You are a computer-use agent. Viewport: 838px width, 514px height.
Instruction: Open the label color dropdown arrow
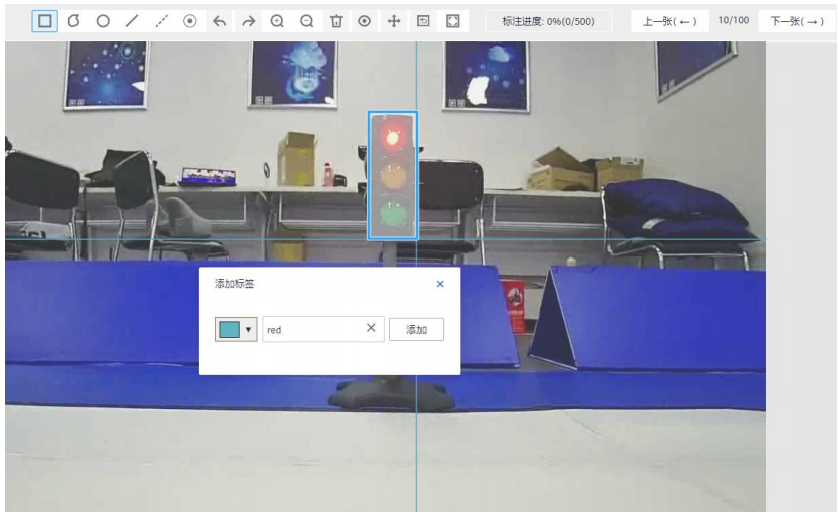pyautogui.click(x=249, y=330)
